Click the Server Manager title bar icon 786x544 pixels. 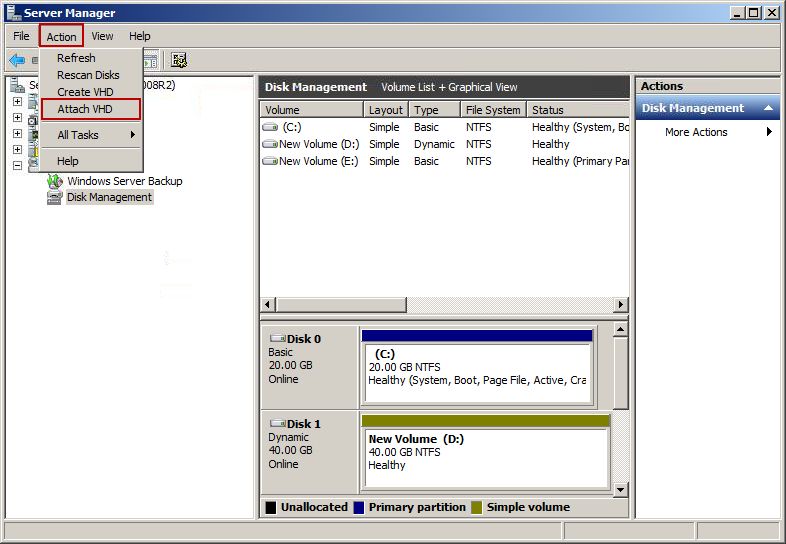click(14, 13)
